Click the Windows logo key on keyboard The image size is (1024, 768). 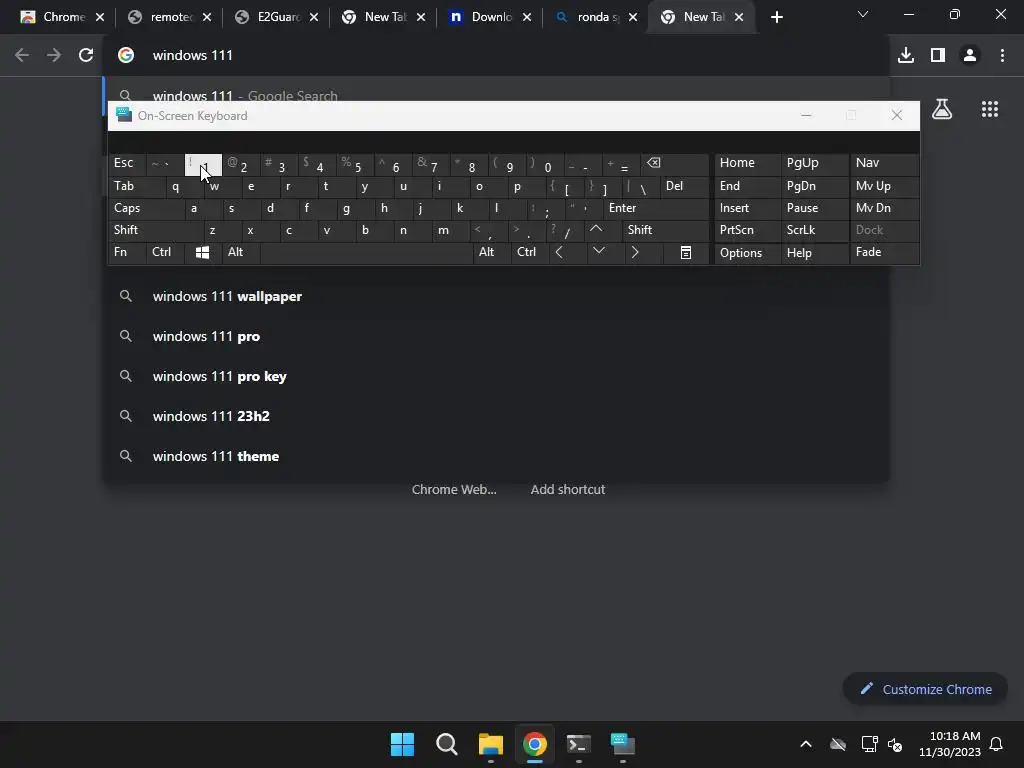pyautogui.click(x=202, y=253)
